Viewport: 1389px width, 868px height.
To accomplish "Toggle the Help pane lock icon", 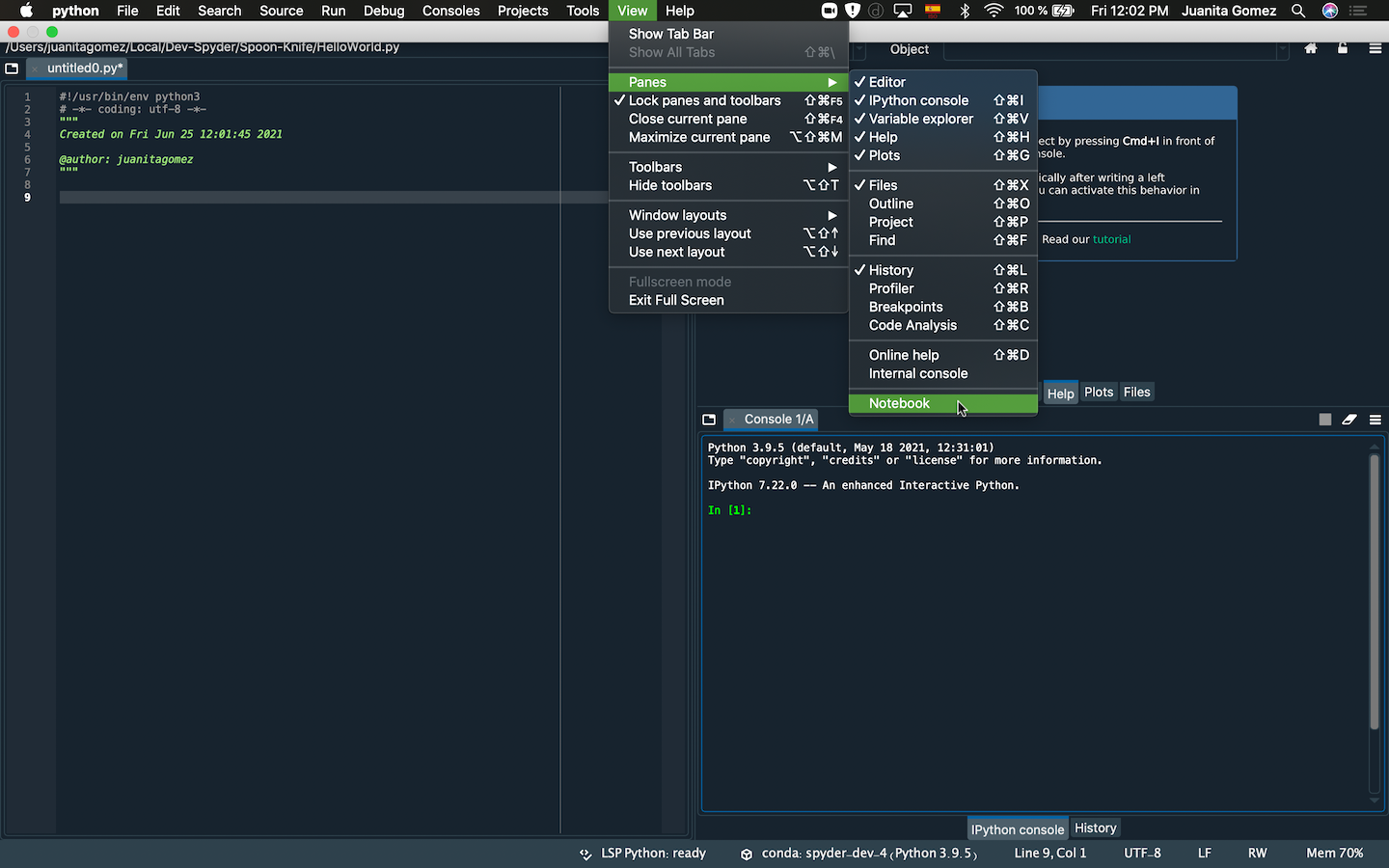I will tap(1342, 49).
